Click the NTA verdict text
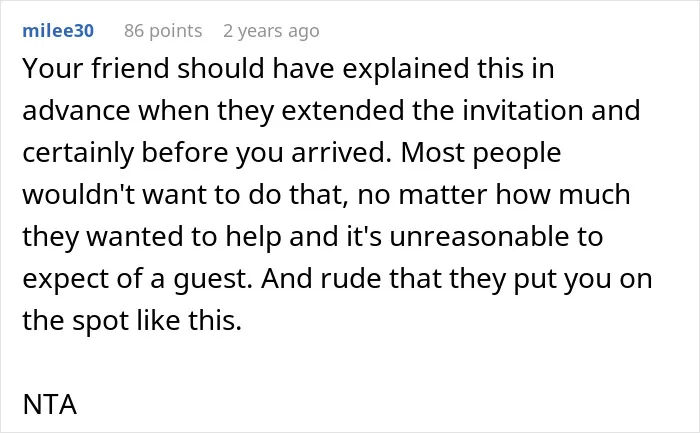The image size is (700, 433). point(50,404)
